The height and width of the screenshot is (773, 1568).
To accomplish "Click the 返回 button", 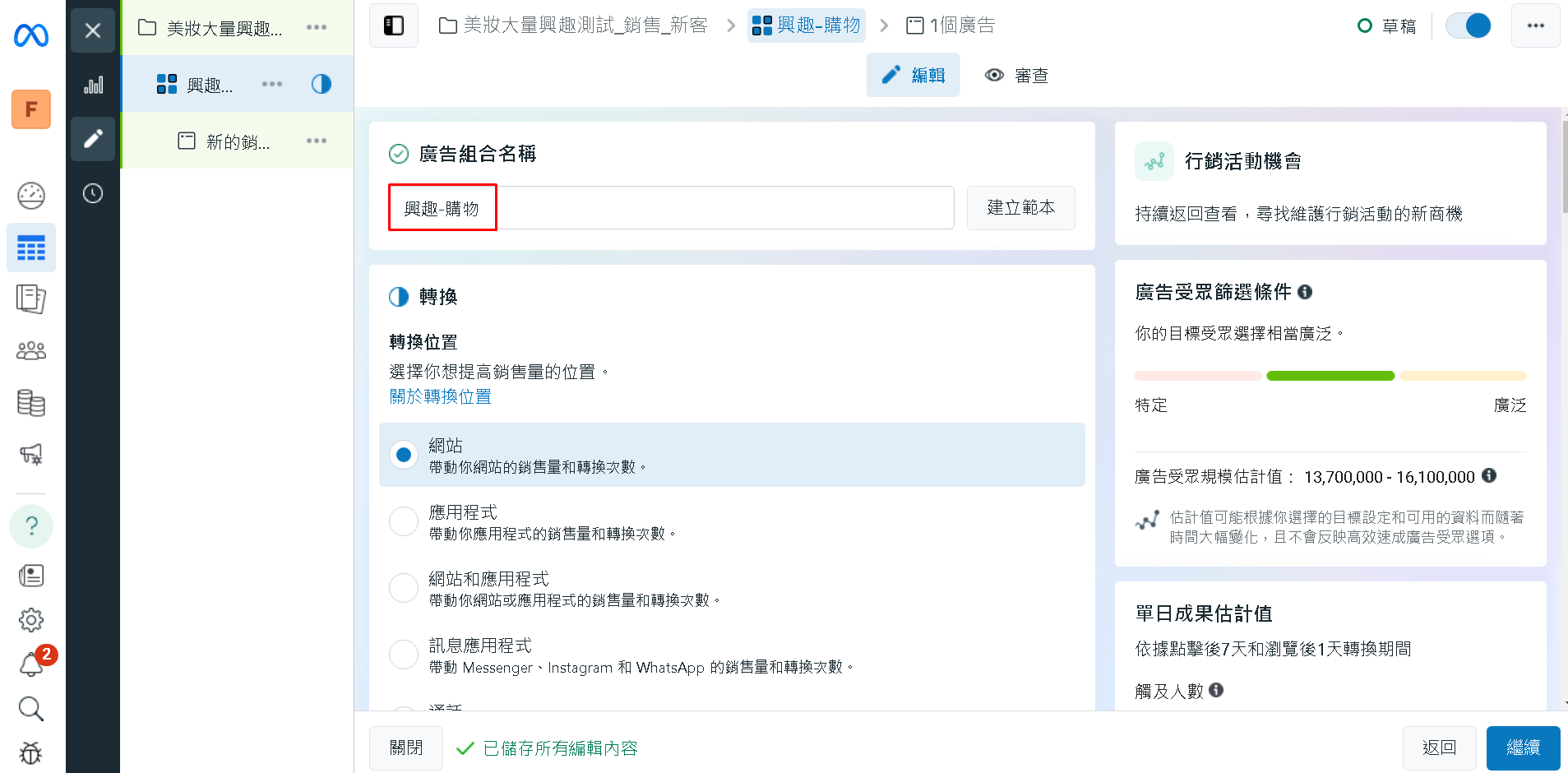I will click(1440, 748).
